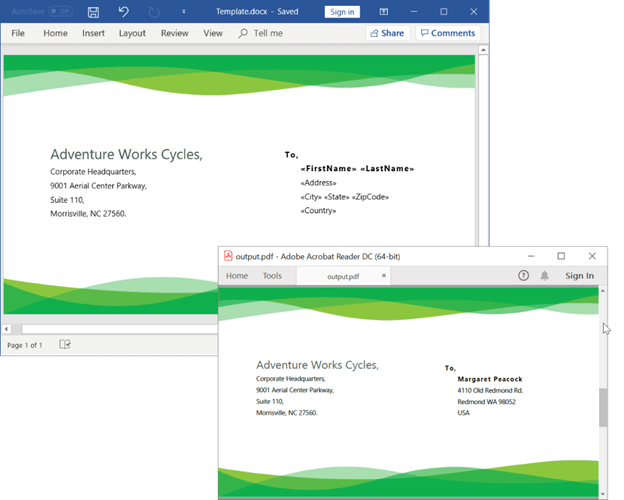
Task: Open the Comments pane in Word
Action: point(447,33)
